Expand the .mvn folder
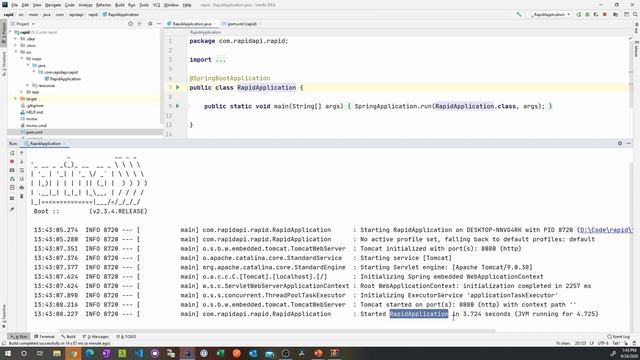This screenshot has height=360, width=640. [x=16, y=45]
